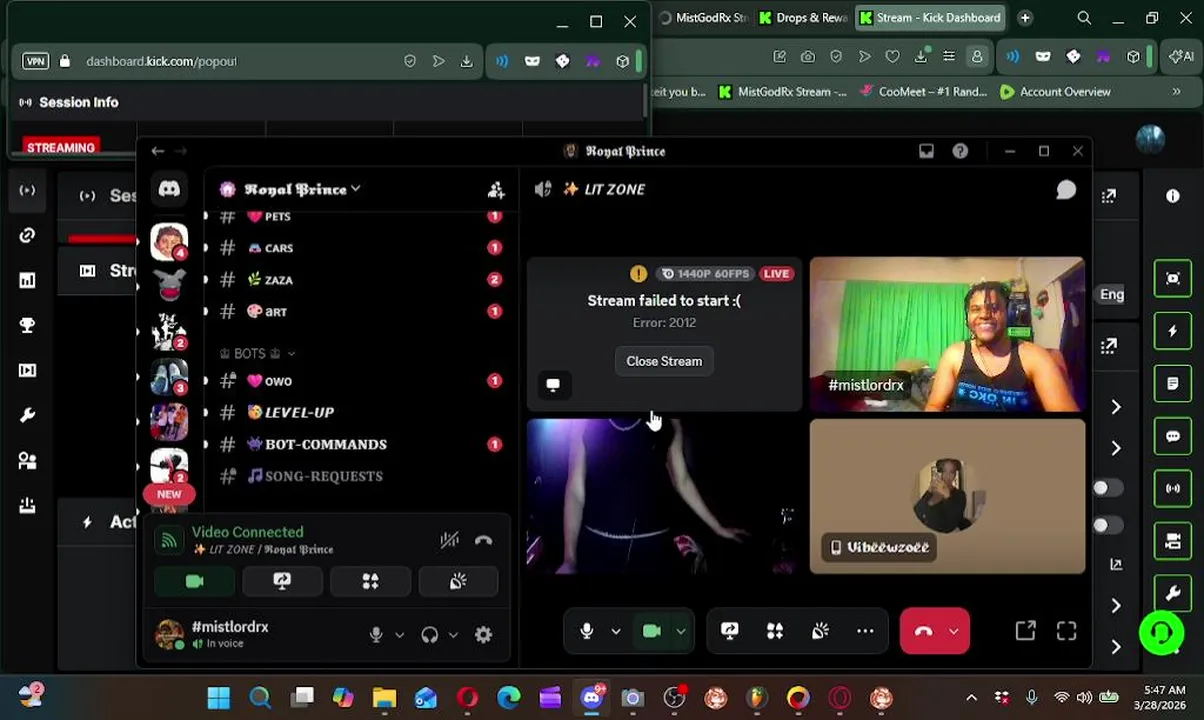
Task: Open the OWO bot channel
Action: (358, 381)
